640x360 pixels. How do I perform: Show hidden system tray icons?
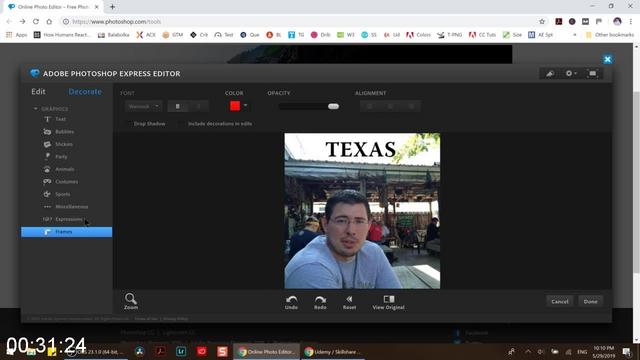tap(528, 351)
